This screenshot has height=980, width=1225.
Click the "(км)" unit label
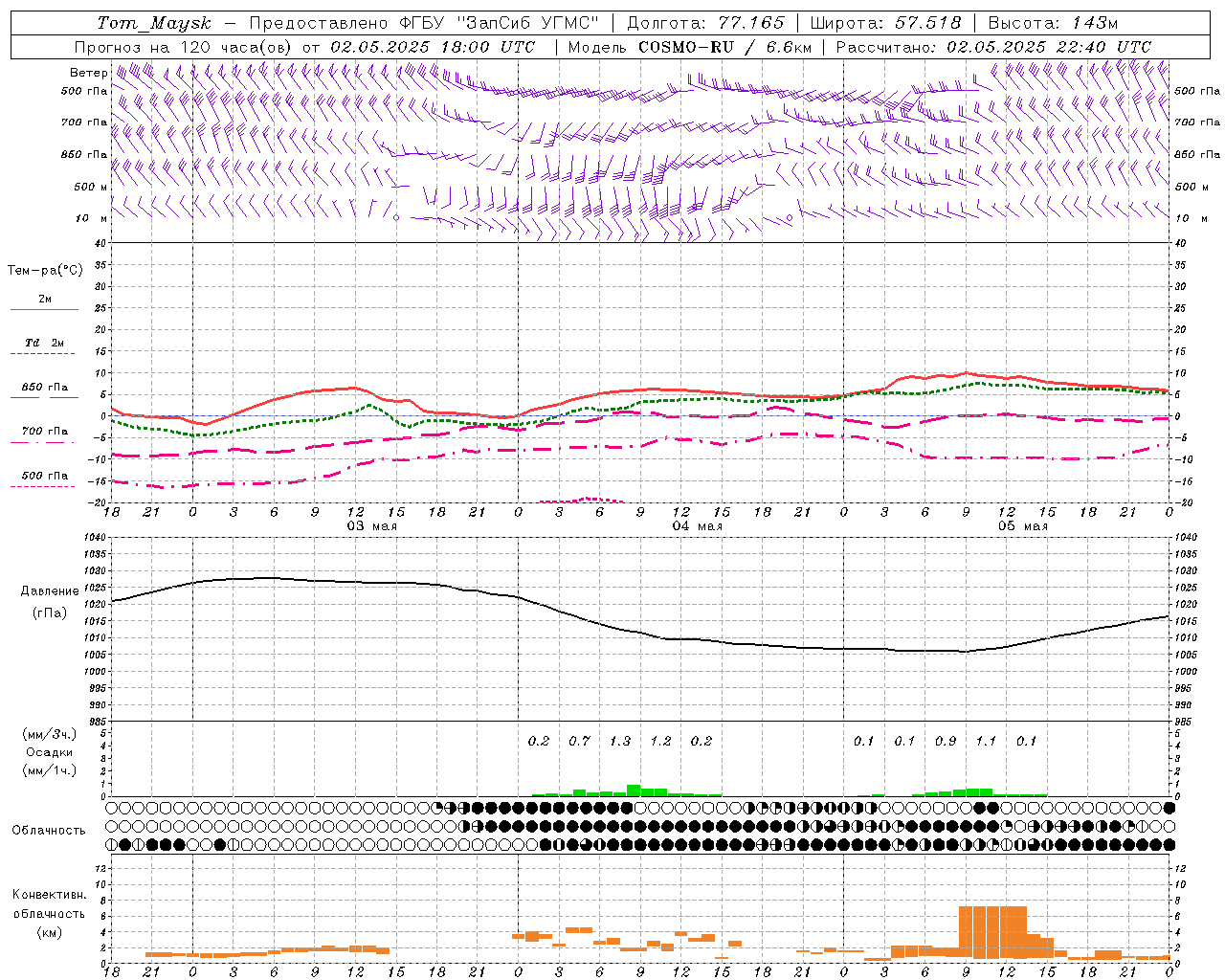[x=50, y=932]
